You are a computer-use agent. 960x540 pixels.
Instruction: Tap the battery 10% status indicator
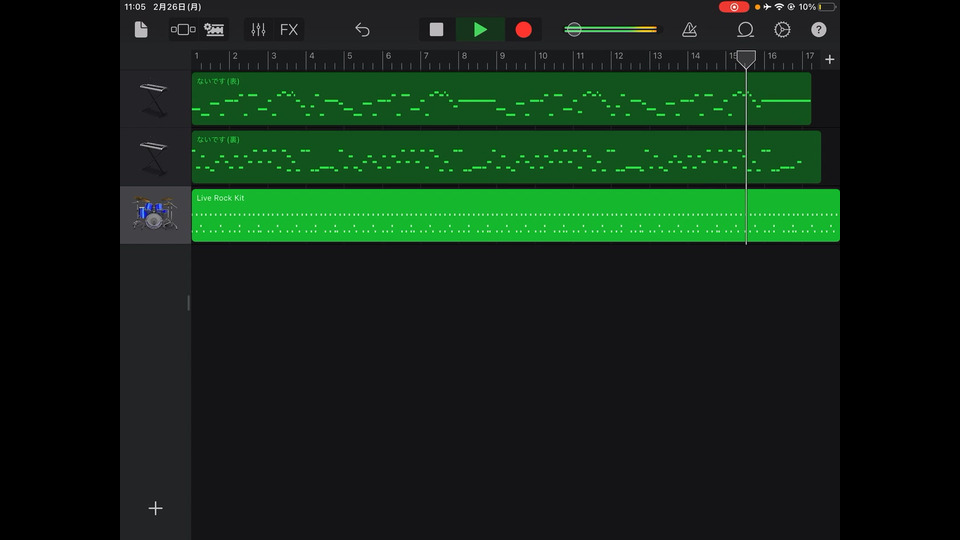click(817, 7)
